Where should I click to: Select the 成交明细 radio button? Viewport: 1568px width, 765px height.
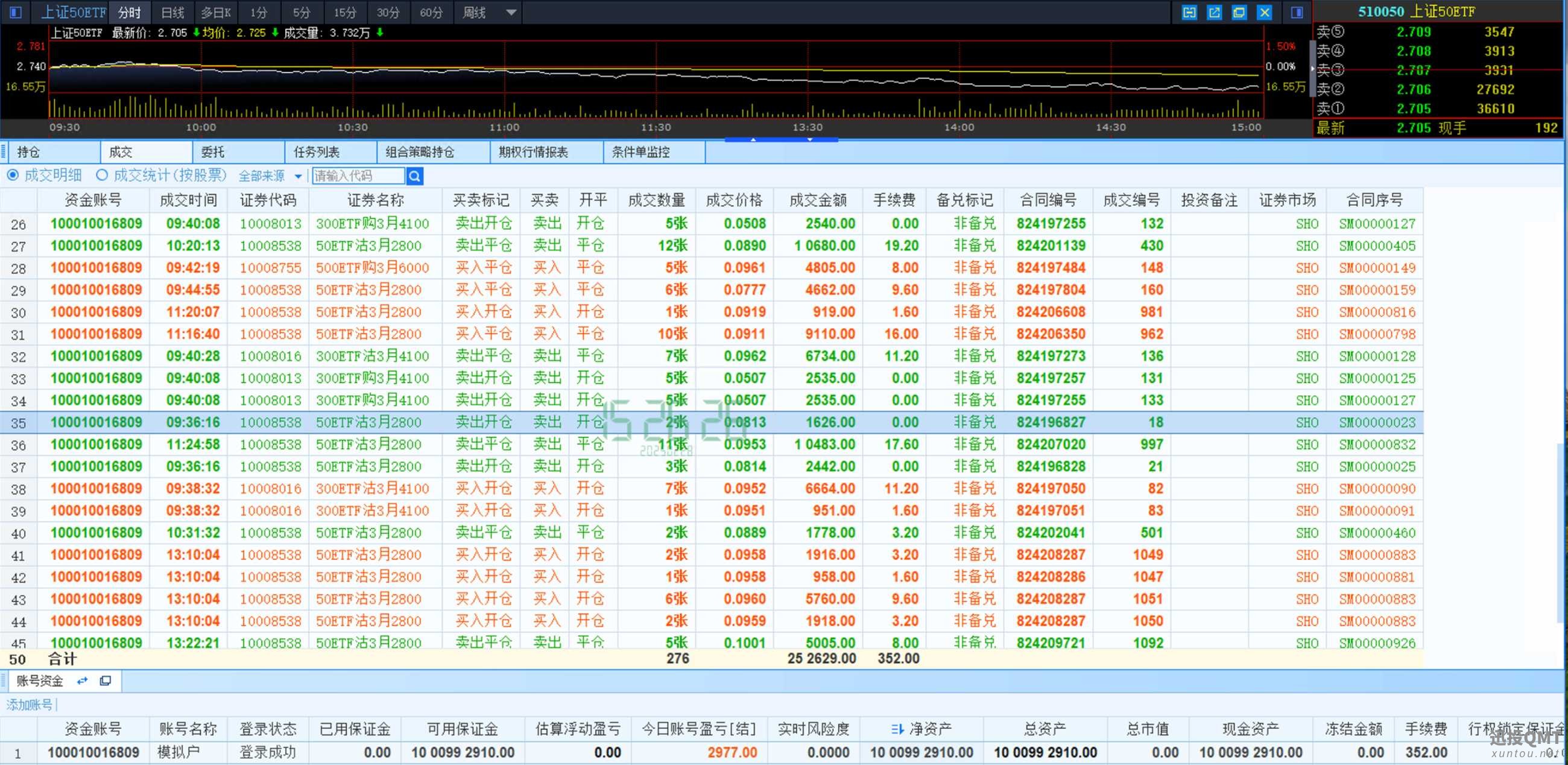point(12,176)
